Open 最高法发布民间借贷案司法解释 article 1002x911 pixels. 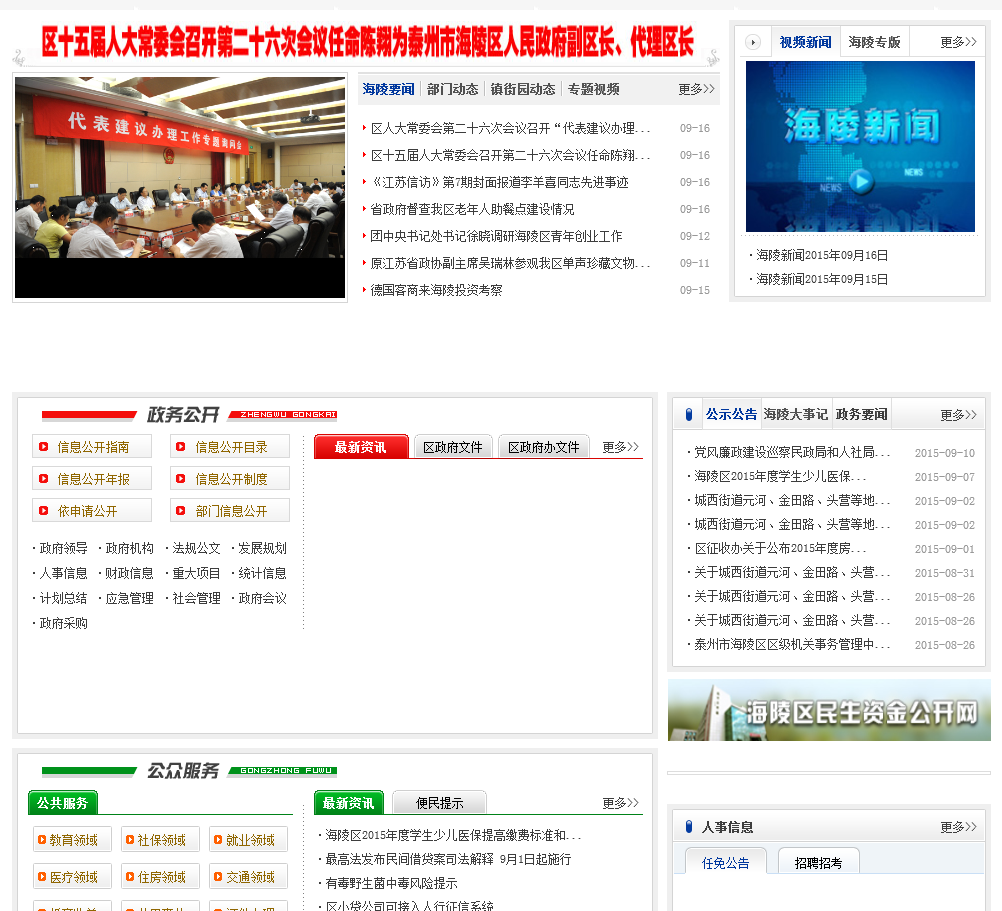(x=448, y=859)
